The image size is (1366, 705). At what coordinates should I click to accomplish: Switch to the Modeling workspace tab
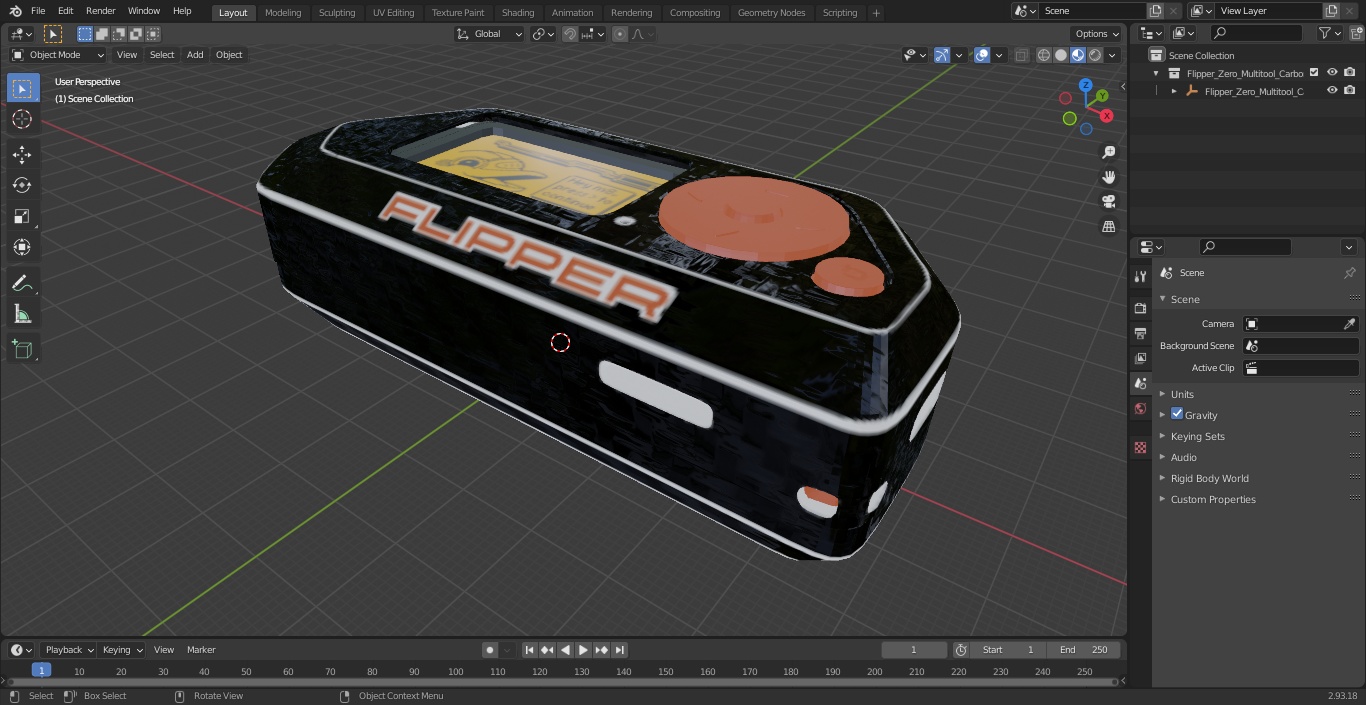point(283,12)
